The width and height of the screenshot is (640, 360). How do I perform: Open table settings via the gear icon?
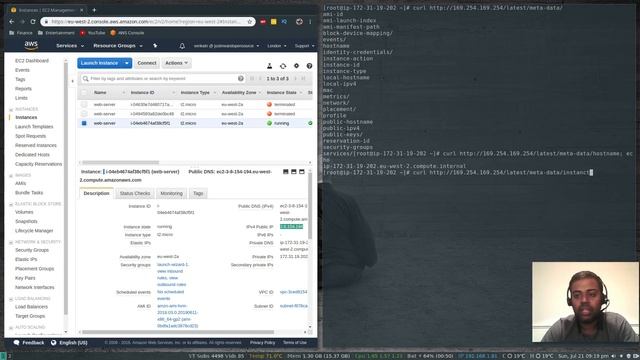[x=296, y=66]
